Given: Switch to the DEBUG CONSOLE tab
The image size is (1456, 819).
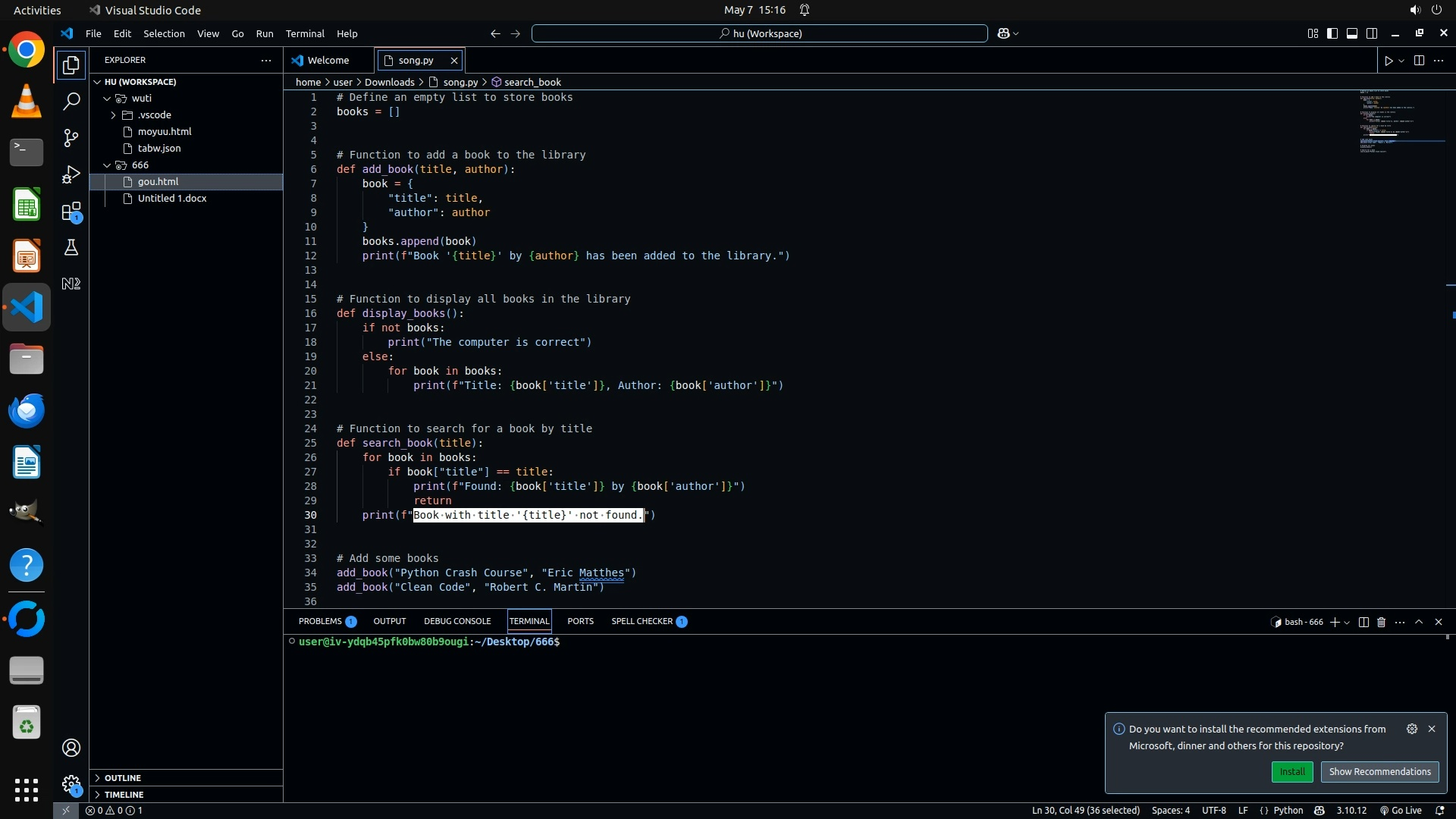Looking at the screenshot, I should tap(457, 621).
